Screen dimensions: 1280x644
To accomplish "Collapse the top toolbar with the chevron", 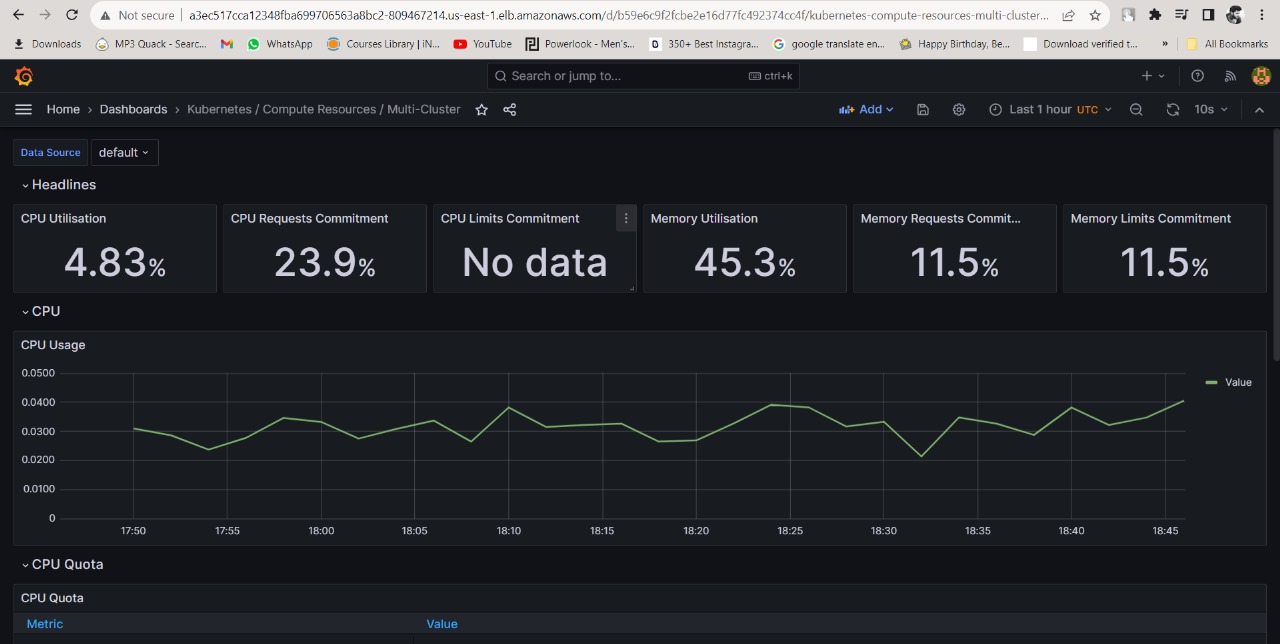I will click(1259, 110).
